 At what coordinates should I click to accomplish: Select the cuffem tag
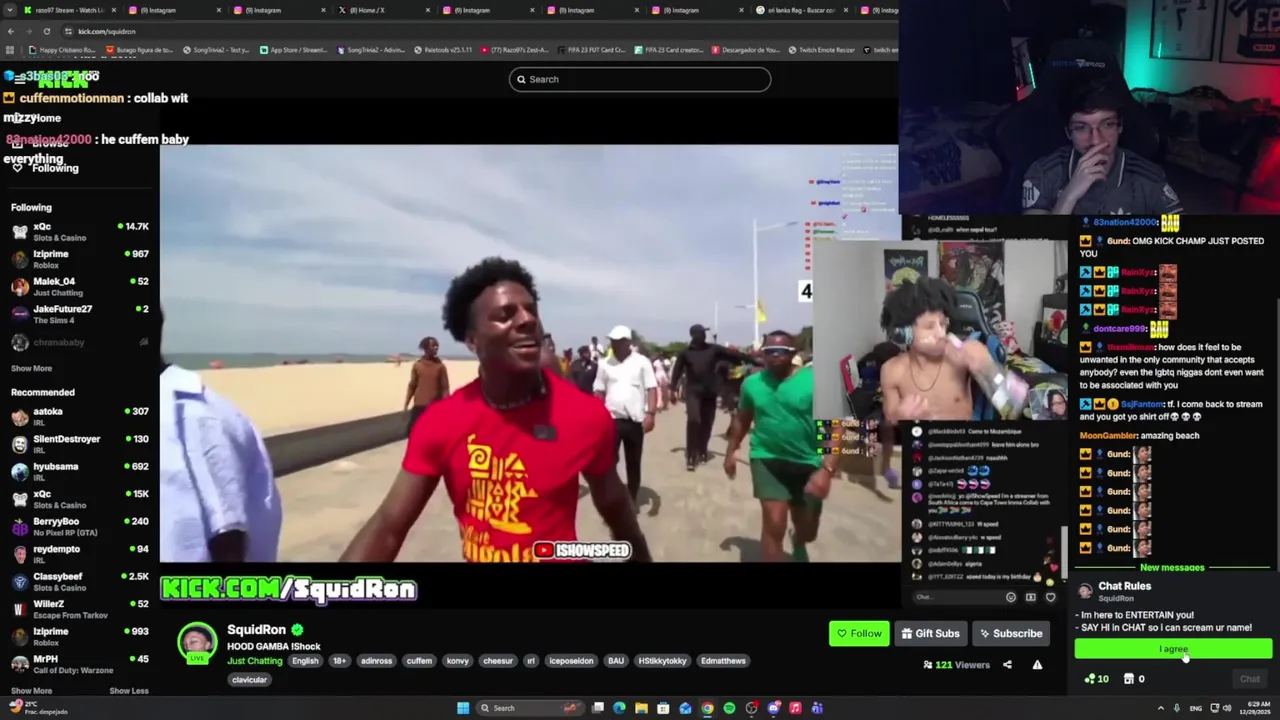coord(419,661)
